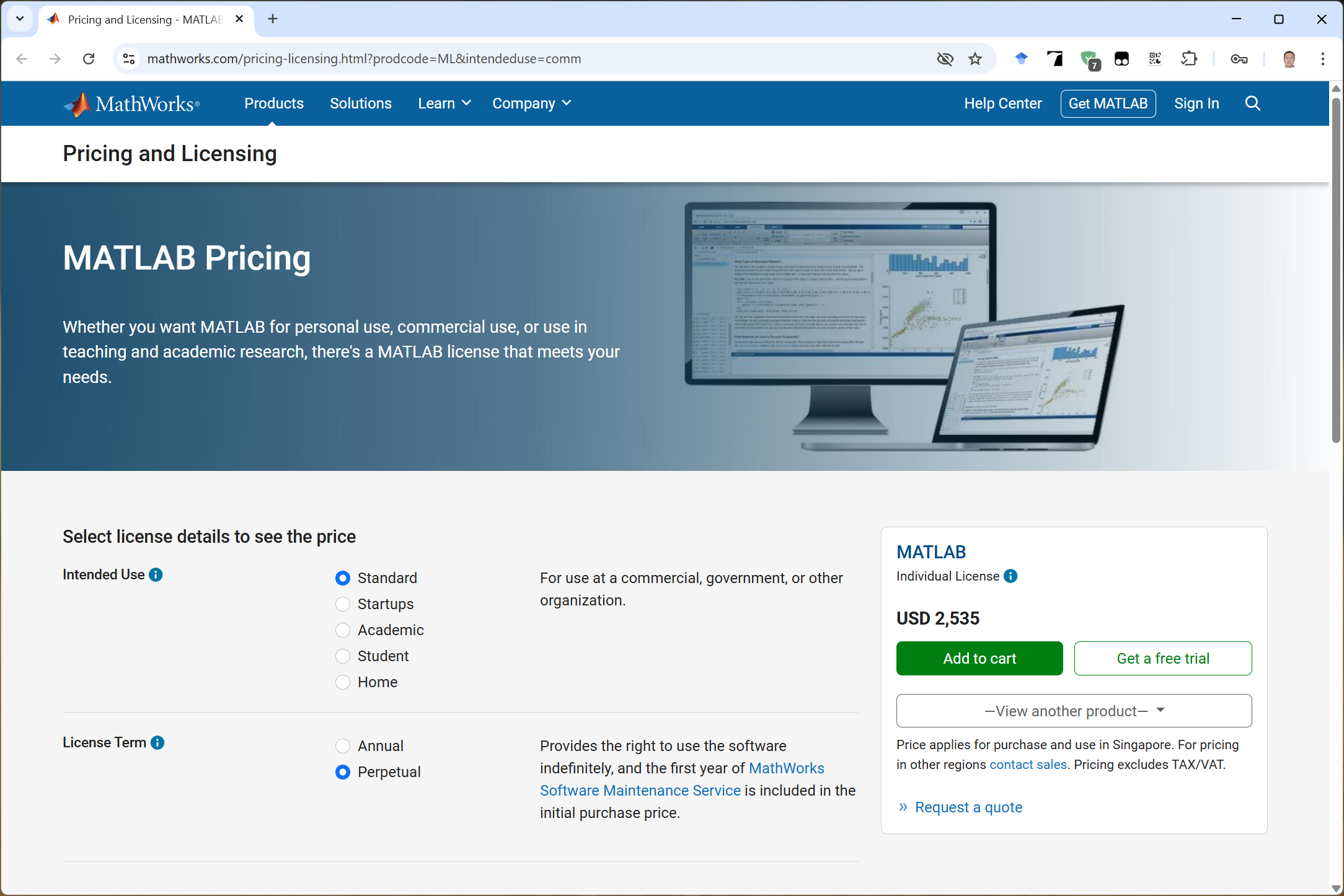The image size is (1344, 896).
Task: Open the browser profile avatar
Action: [x=1289, y=59]
